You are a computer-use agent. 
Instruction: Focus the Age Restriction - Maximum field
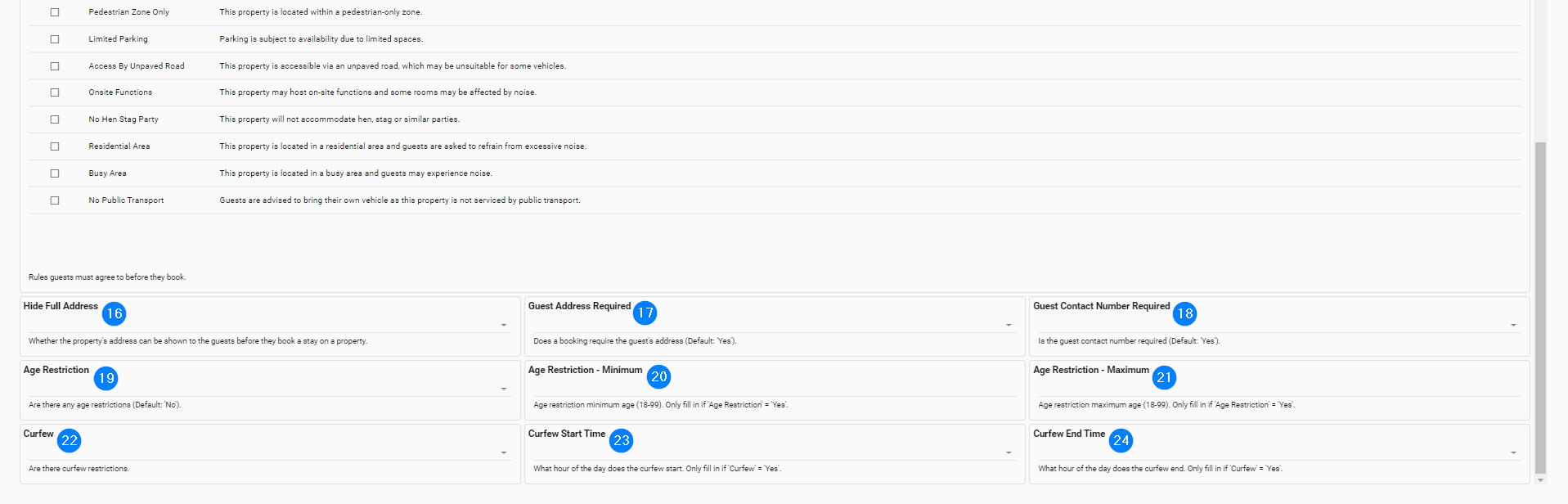click(1278, 389)
